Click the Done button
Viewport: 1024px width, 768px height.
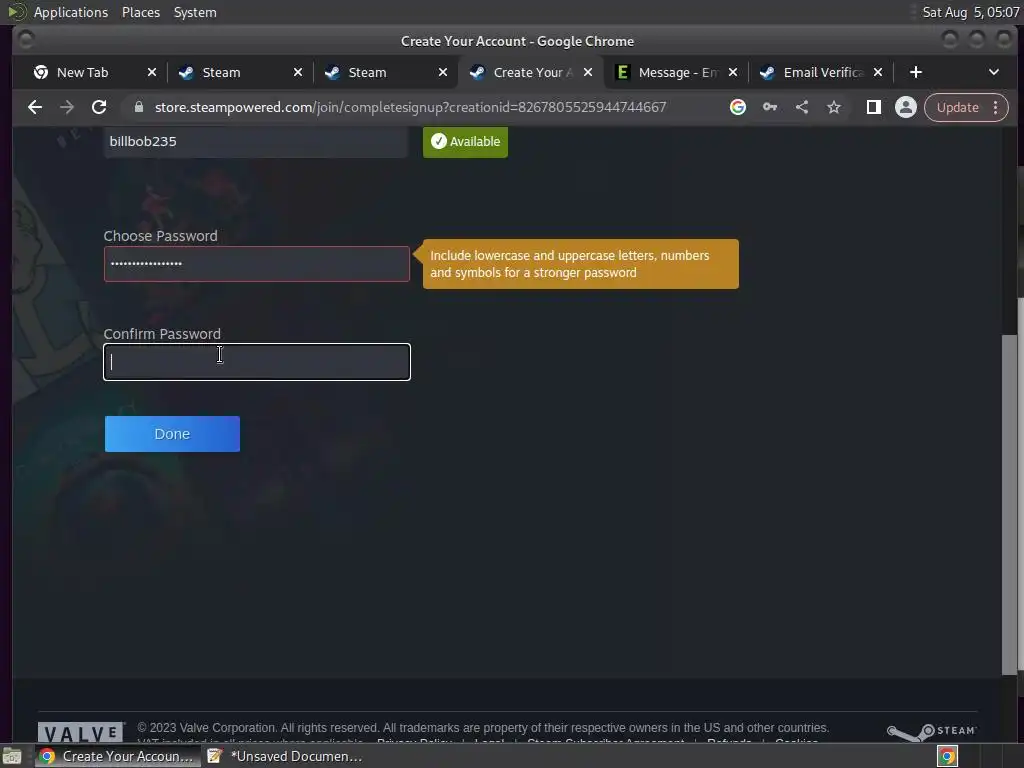172,434
